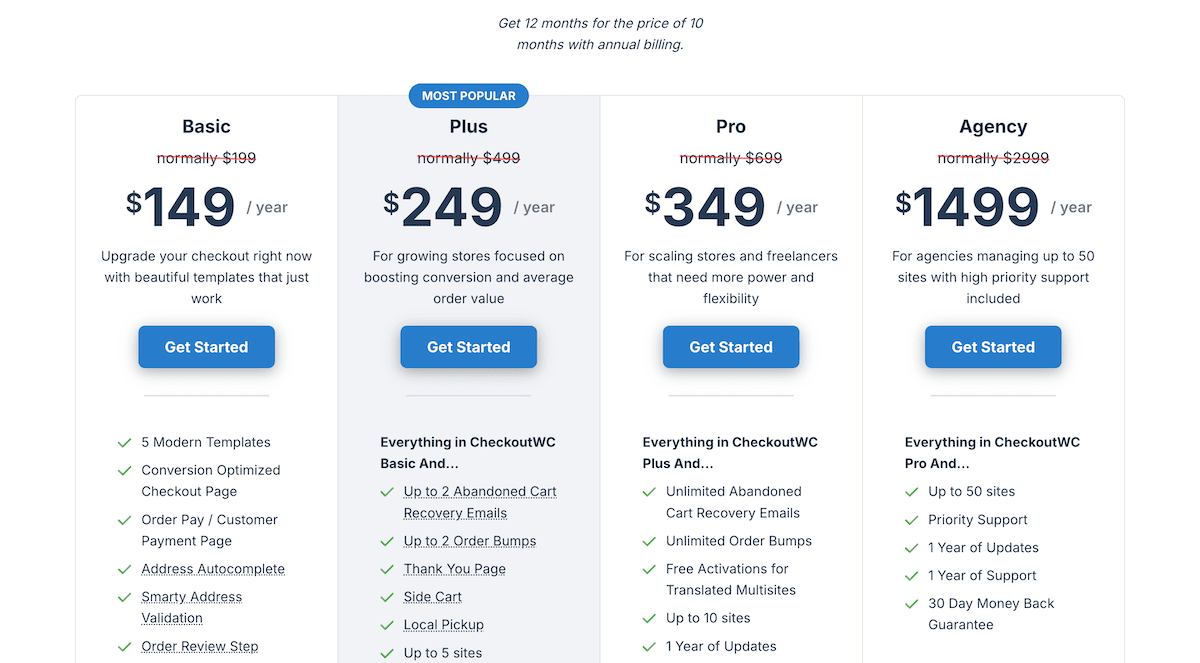Open Up to 2 Order Bumps link
Screen dimensions: 1200x663
pos(470,541)
